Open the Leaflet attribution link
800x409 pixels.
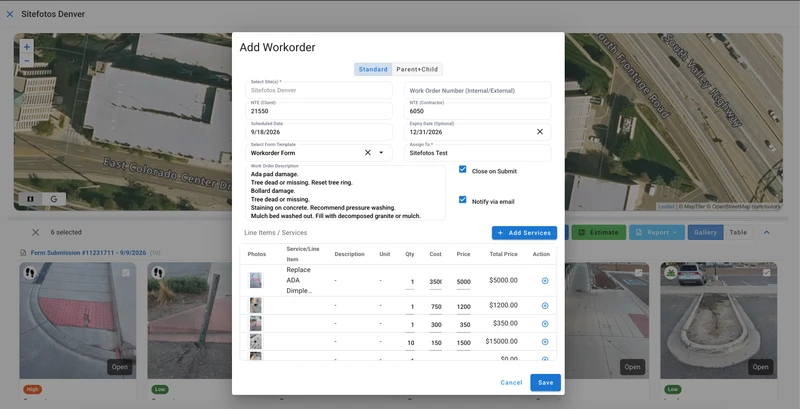point(666,207)
